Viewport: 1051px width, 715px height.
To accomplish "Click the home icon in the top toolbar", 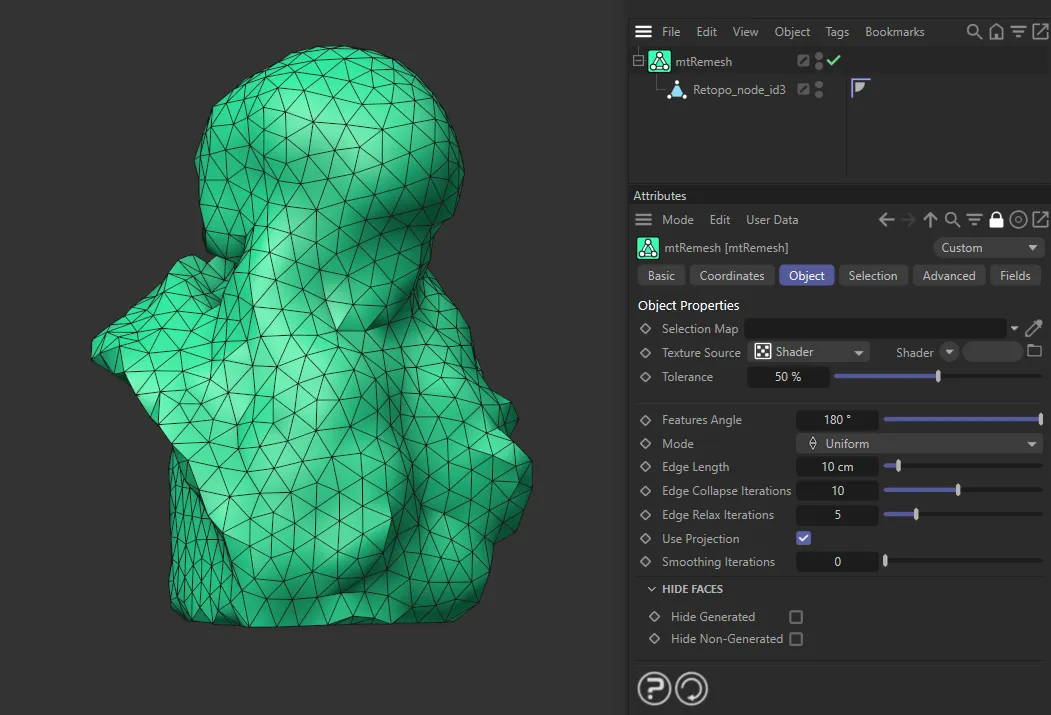I will tap(996, 31).
